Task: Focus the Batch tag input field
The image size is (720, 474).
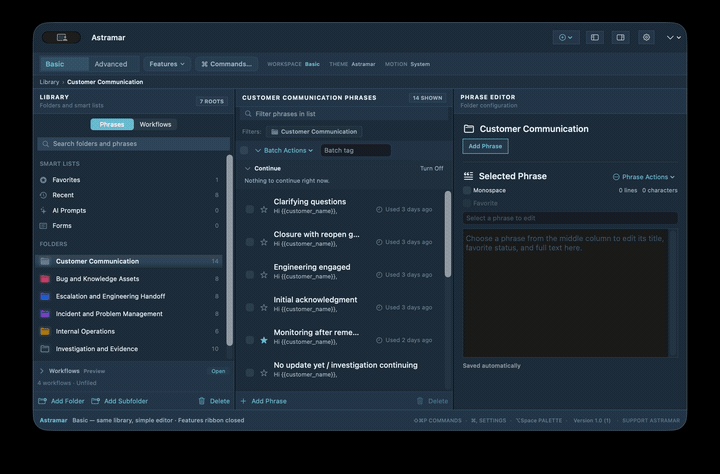Action: [x=356, y=150]
